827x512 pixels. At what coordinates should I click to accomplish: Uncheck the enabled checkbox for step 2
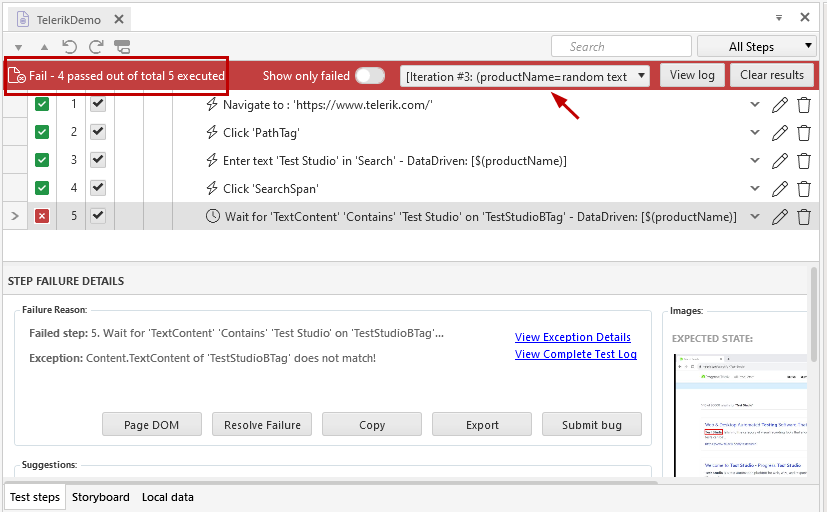click(98, 131)
